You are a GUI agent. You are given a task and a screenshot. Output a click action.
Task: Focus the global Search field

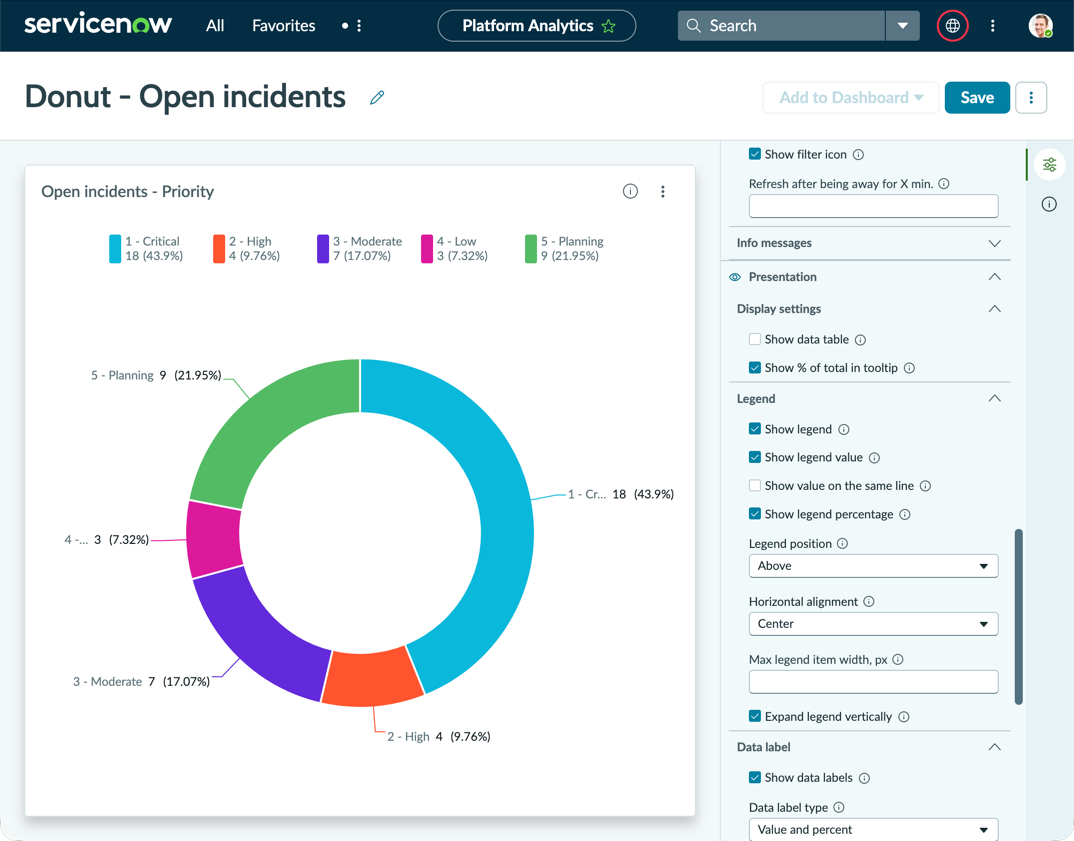[x=782, y=26]
